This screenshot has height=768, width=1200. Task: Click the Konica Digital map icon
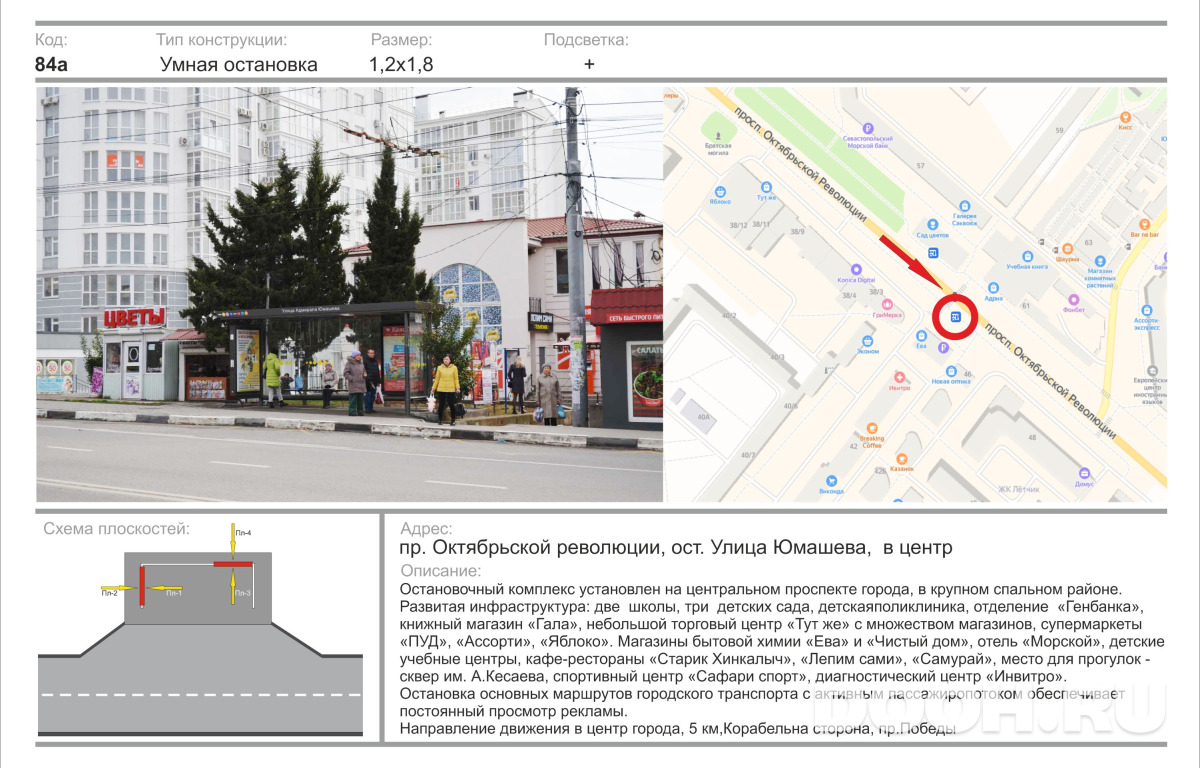pos(856,269)
